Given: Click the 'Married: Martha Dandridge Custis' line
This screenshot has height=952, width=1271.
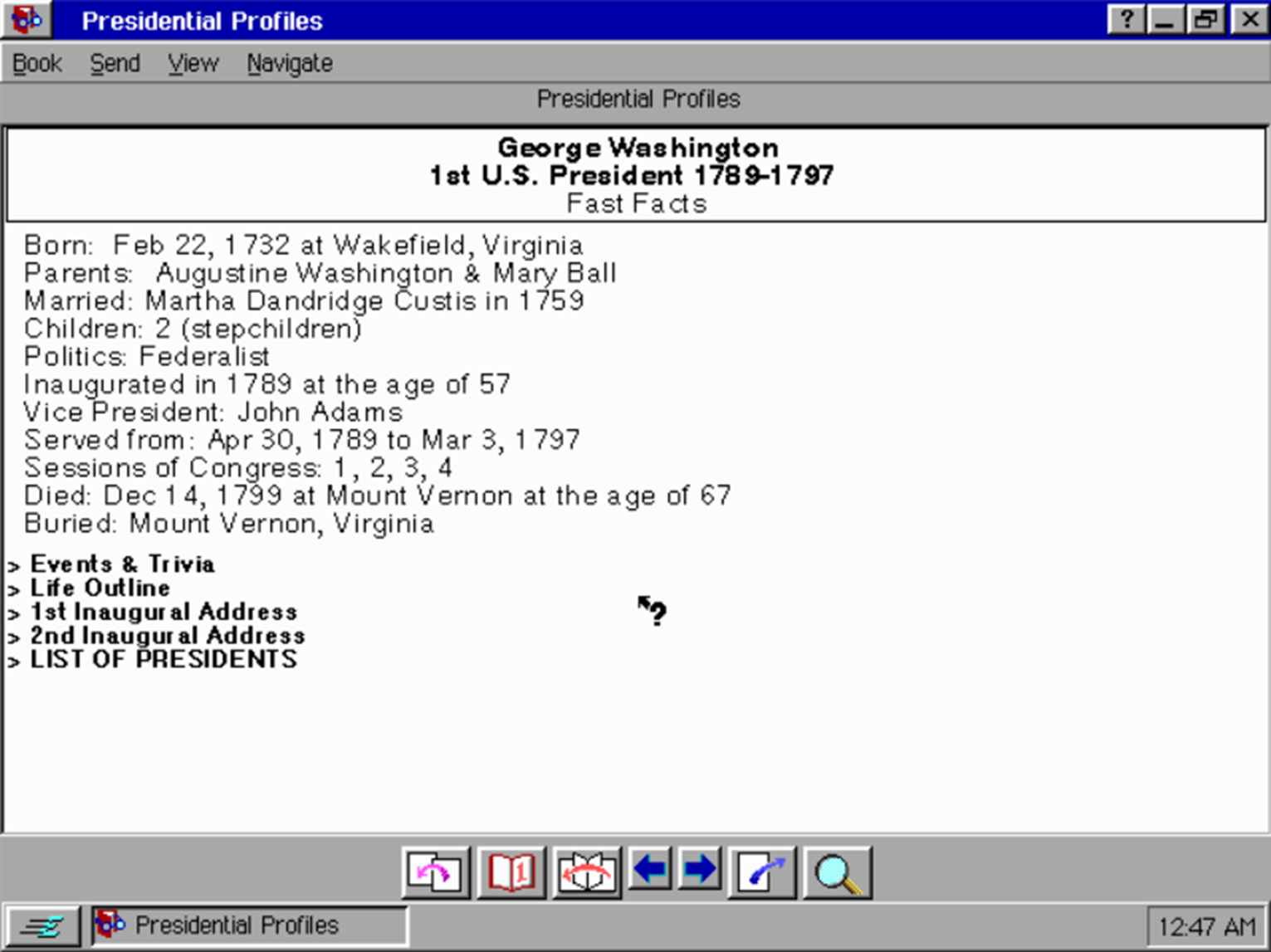Looking at the screenshot, I should click(304, 301).
